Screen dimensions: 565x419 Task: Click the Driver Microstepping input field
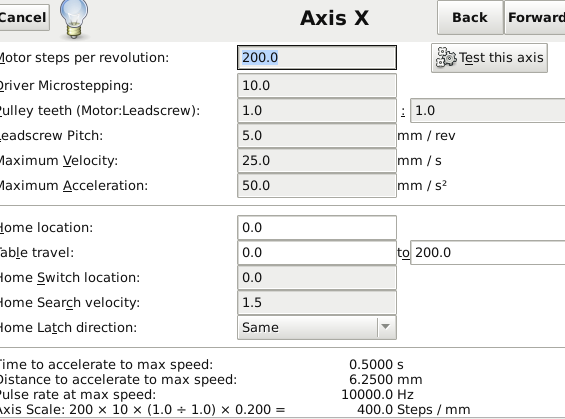pos(317,86)
